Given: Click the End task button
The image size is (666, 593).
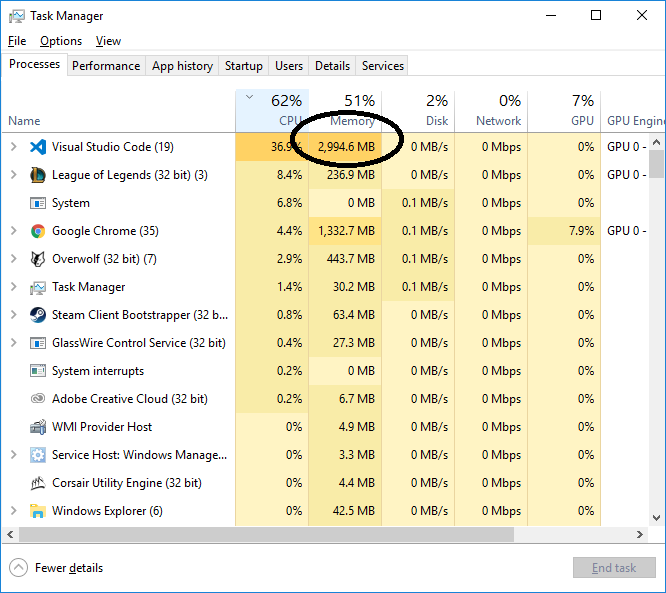Looking at the screenshot, I should (x=614, y=568).
